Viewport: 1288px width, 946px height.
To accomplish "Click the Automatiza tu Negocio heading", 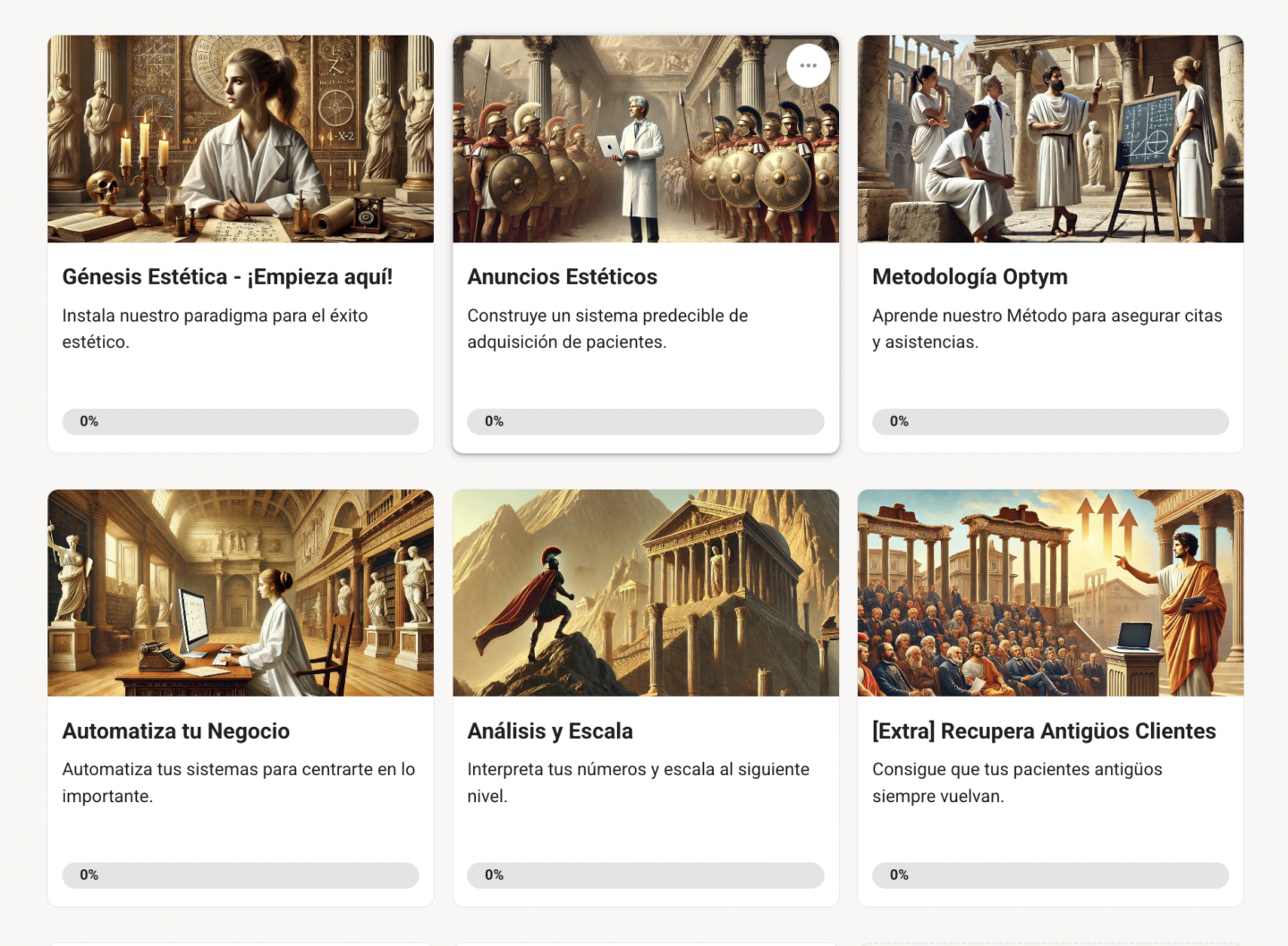I will click(176, 731).
